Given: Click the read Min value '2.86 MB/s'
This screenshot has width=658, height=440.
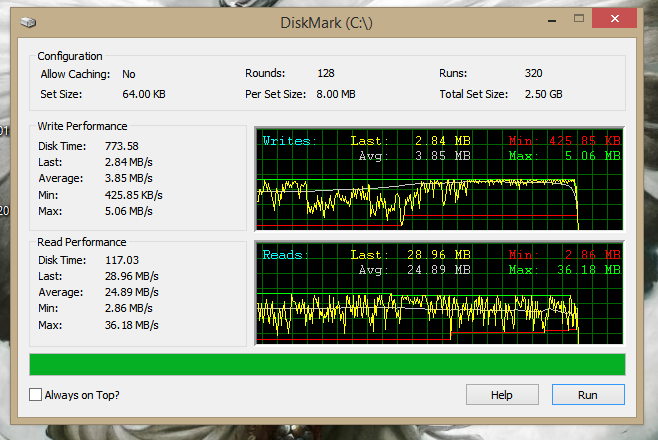Looking at the screenshot, I should click(128, 308).
